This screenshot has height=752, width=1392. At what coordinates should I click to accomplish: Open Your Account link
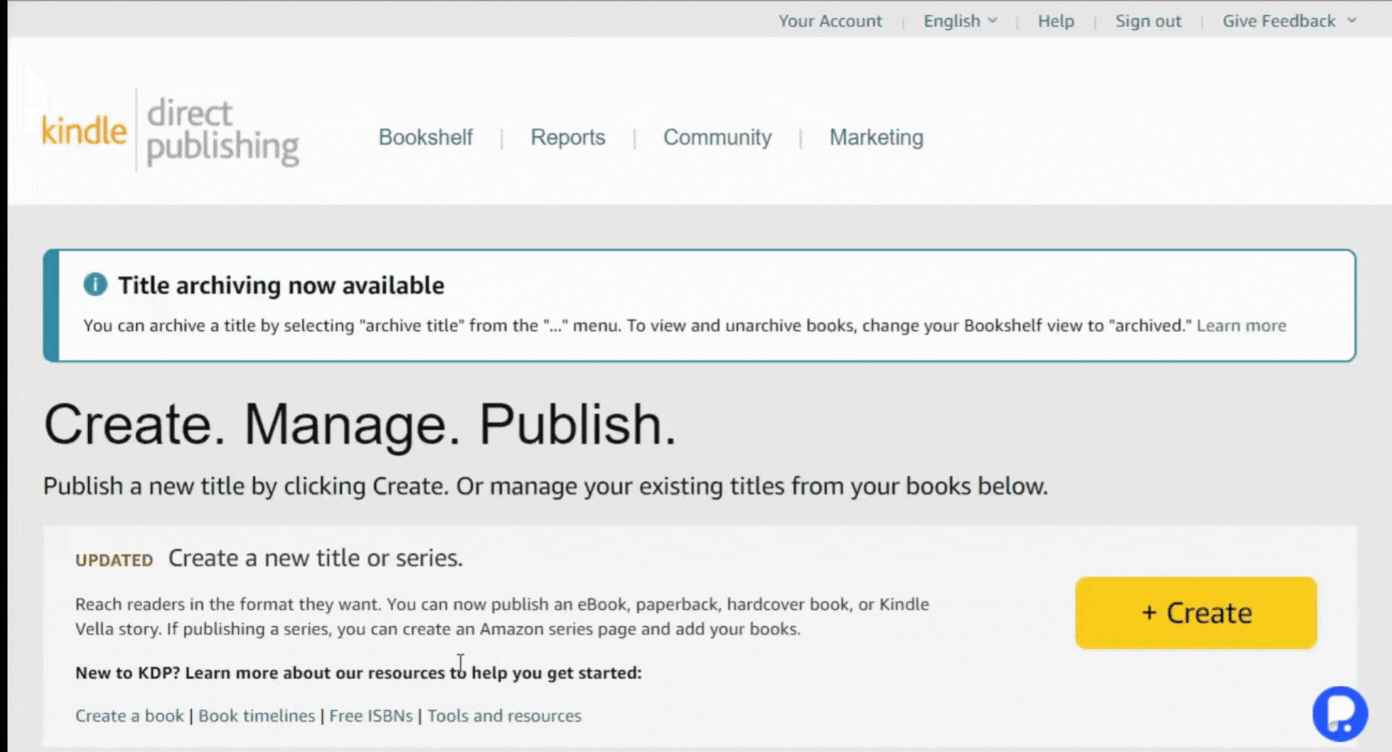click(x=830, y=21)
